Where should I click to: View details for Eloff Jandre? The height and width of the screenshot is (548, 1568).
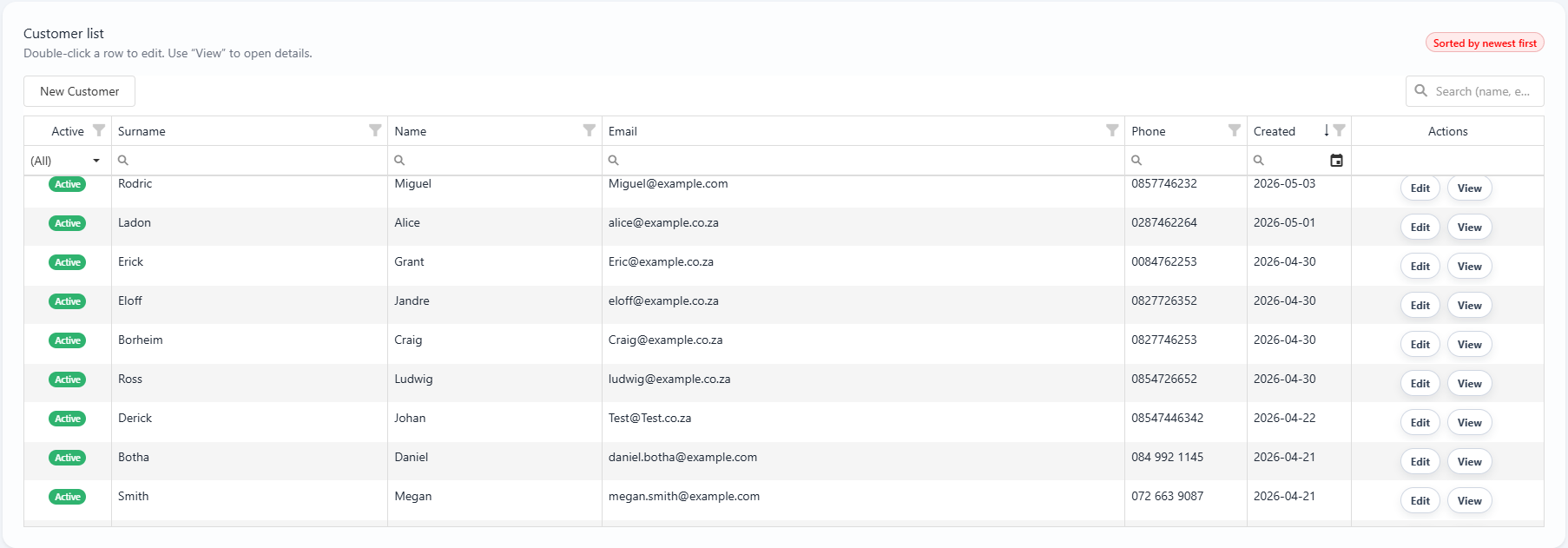(1470, 306)
